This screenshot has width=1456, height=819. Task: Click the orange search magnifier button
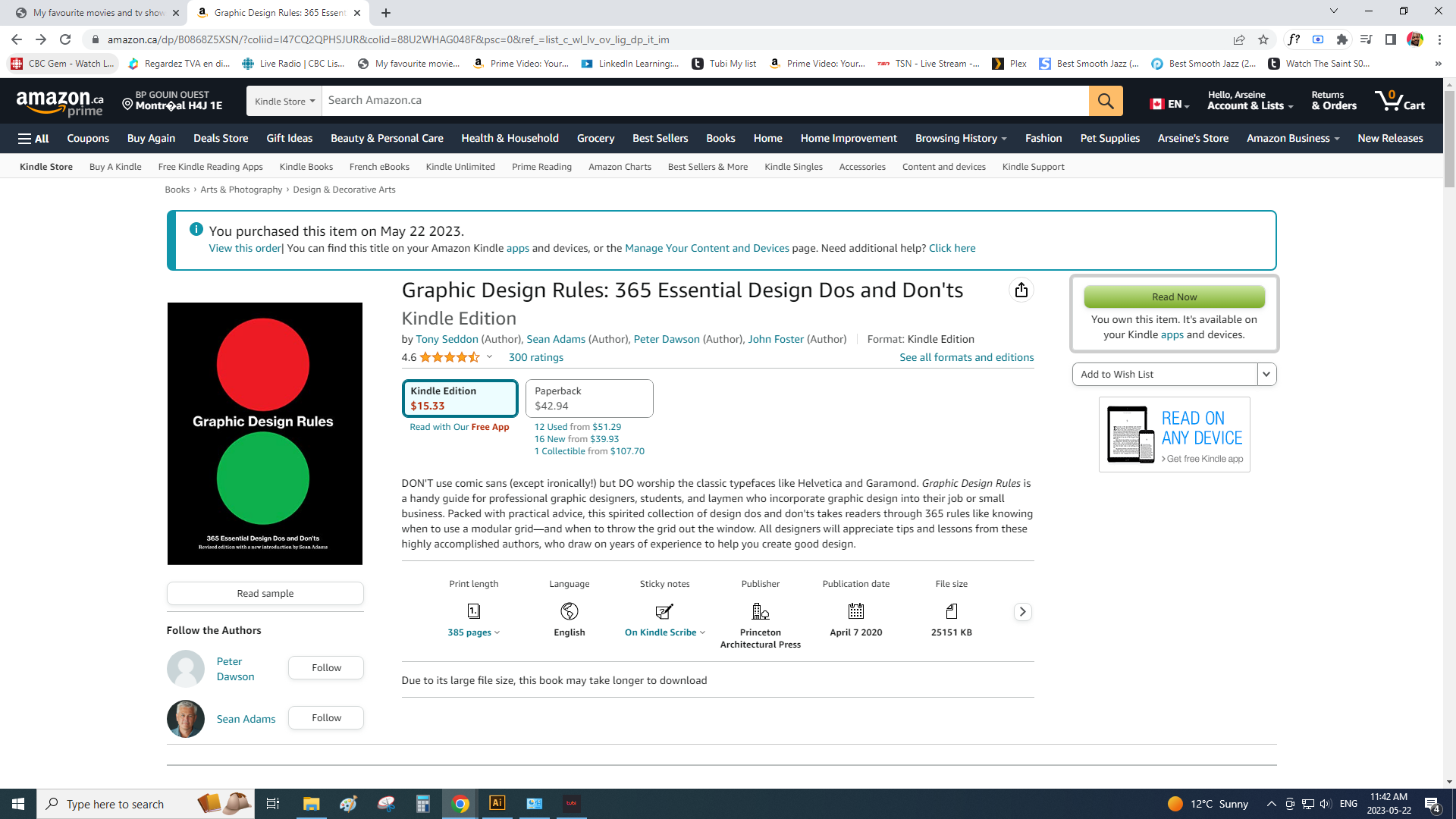pos(1105,101)
